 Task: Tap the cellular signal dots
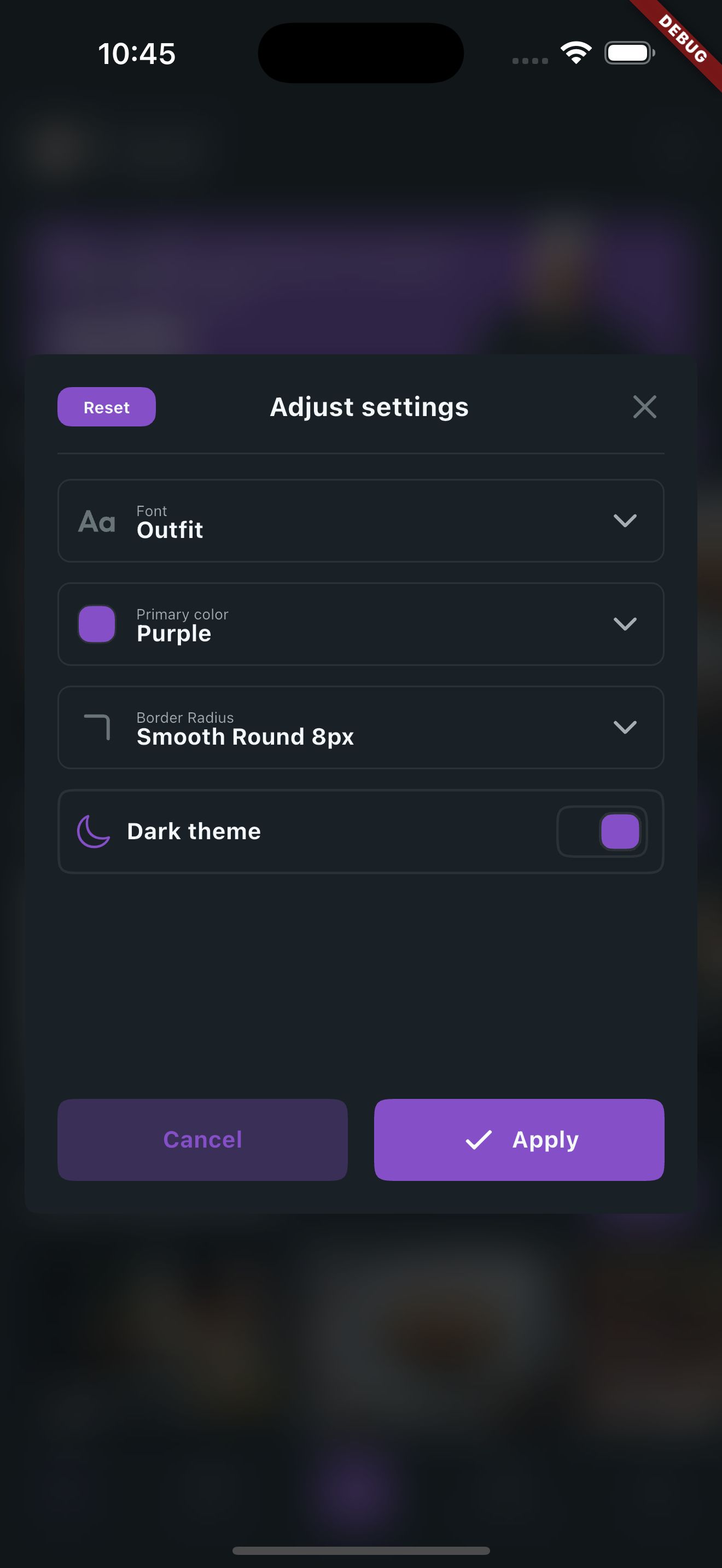click(x=529, y=60)
